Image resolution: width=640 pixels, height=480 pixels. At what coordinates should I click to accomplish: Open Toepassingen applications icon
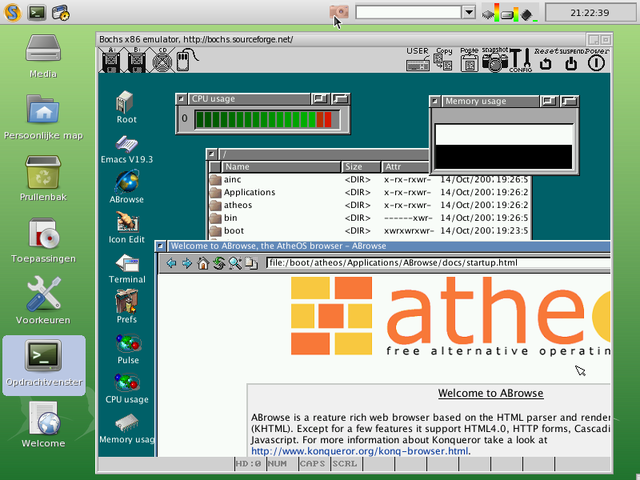pyautogui.click(x=43, y=240)
